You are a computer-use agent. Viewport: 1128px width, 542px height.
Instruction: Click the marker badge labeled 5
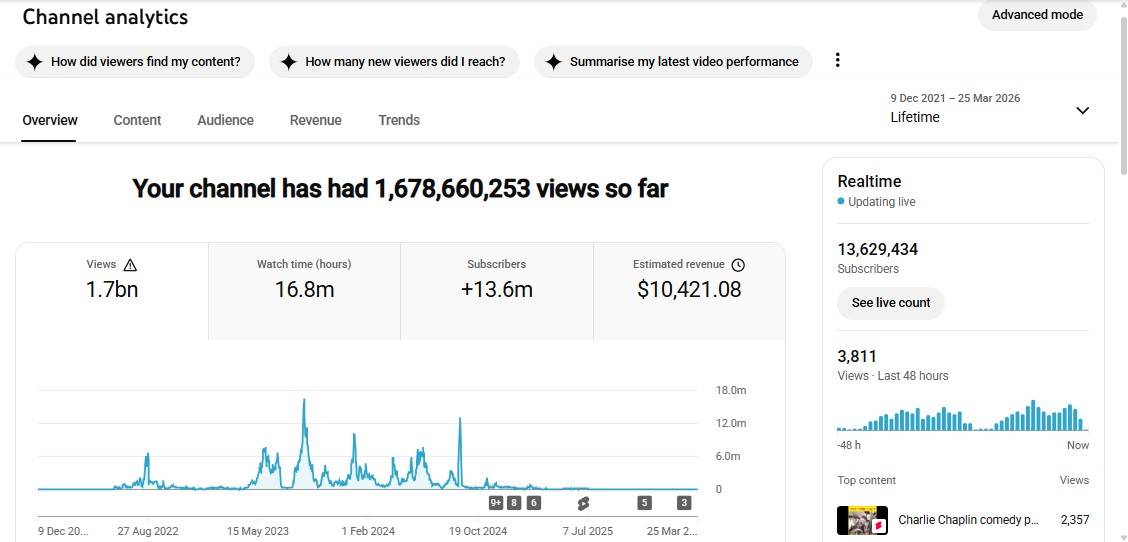coord(644,503)
